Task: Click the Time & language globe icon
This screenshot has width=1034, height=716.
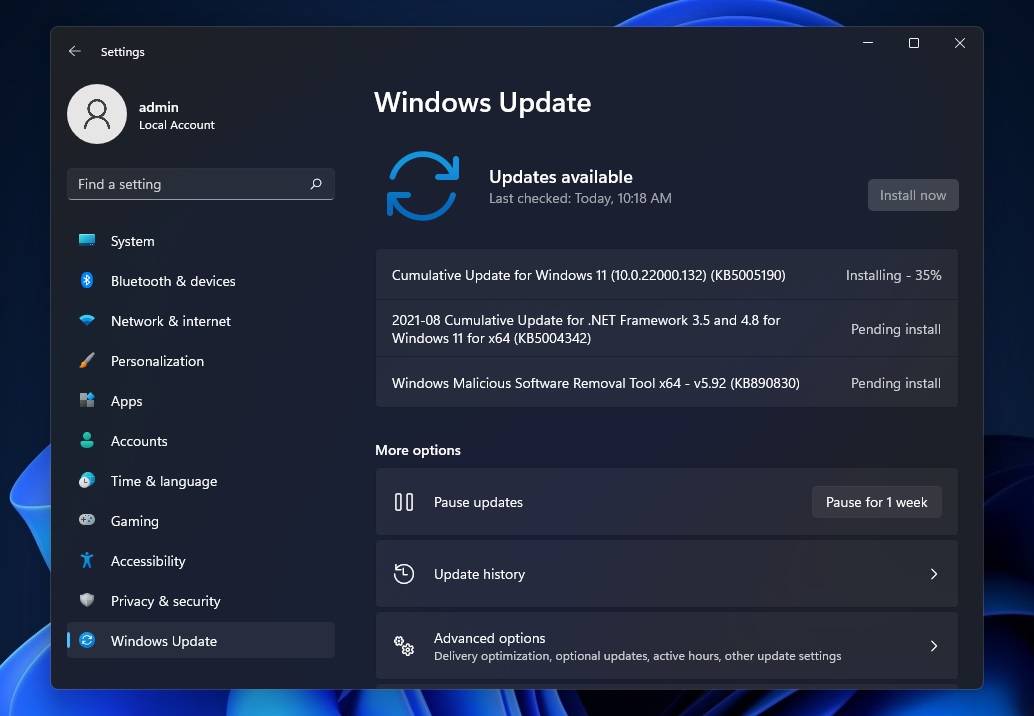Action: 87,480
